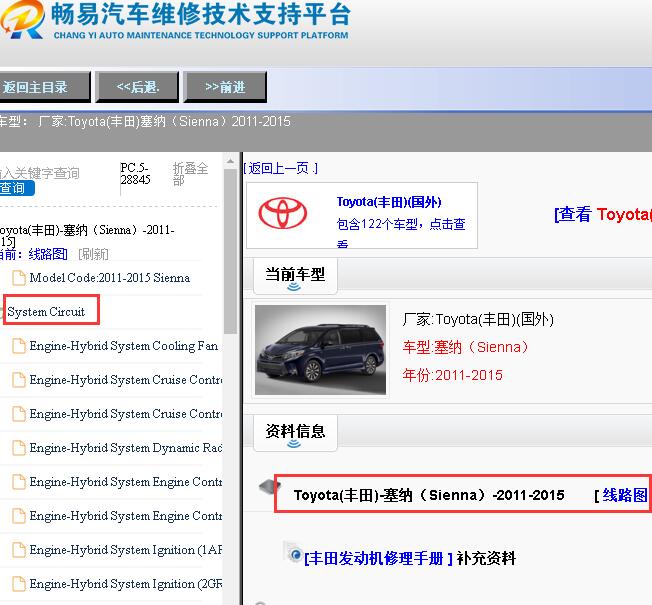The height and width of the screenshot is (605, 652).
Task: Click the [刷新] refresh link
Action: (93, 254)
